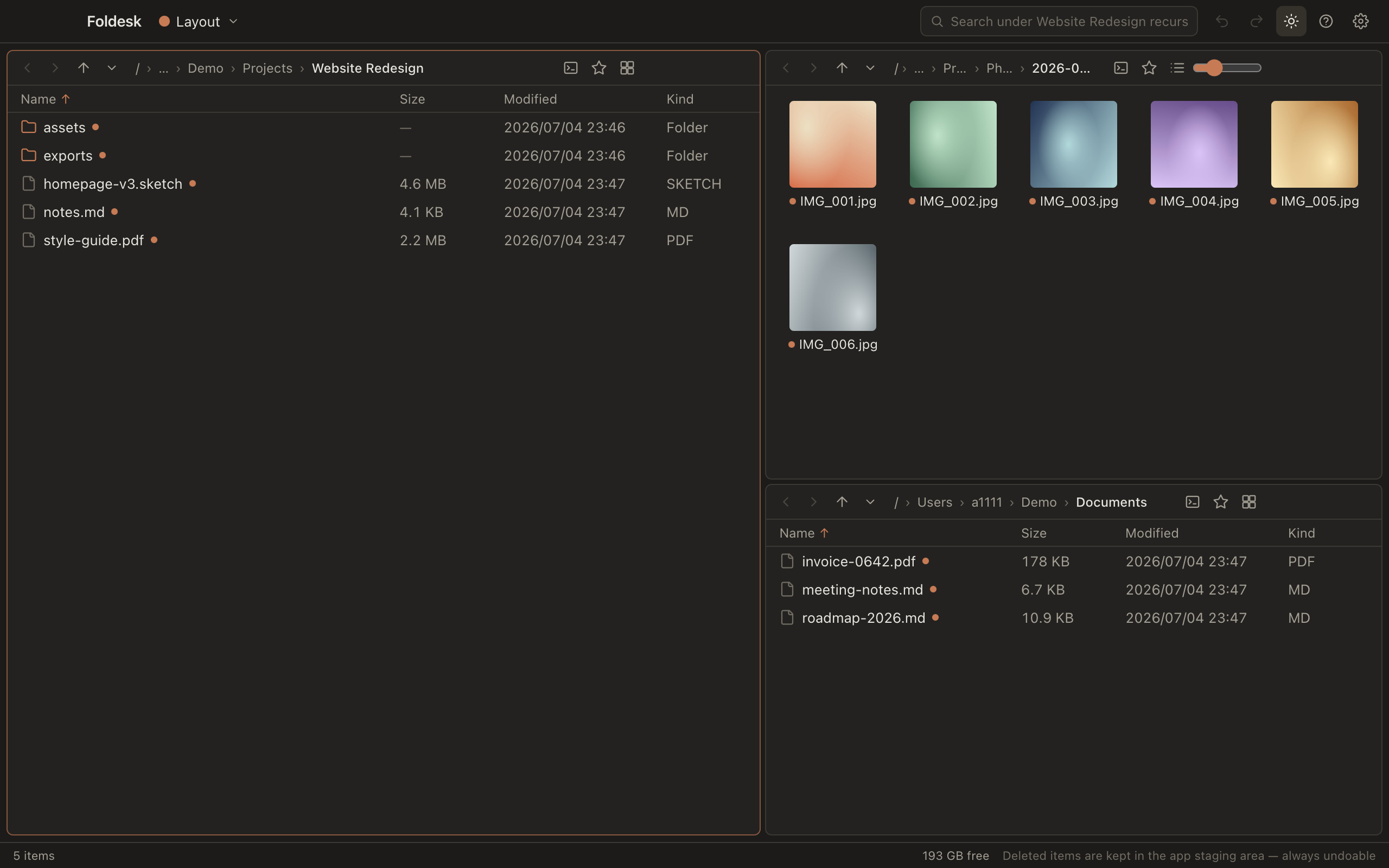Viewport: 1389px width, 868px height.
Task: Click the a1111 breadcrumb
Action: point(986,502)
